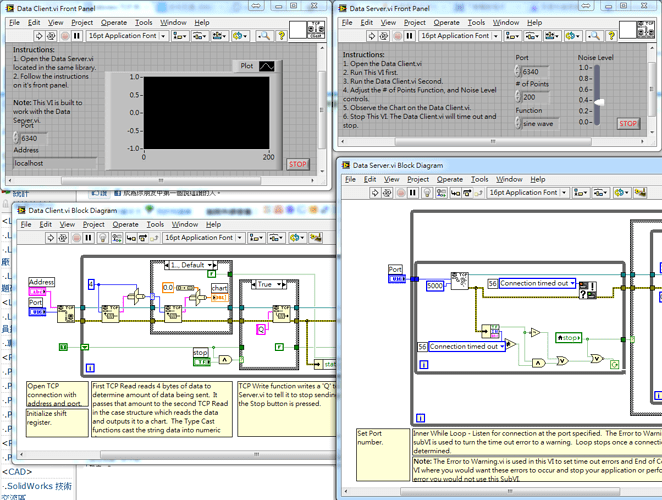This screenshot has height=500, width=662.
Task: Pause the Data Client block diagram
Action: click(x=88, y=238)
